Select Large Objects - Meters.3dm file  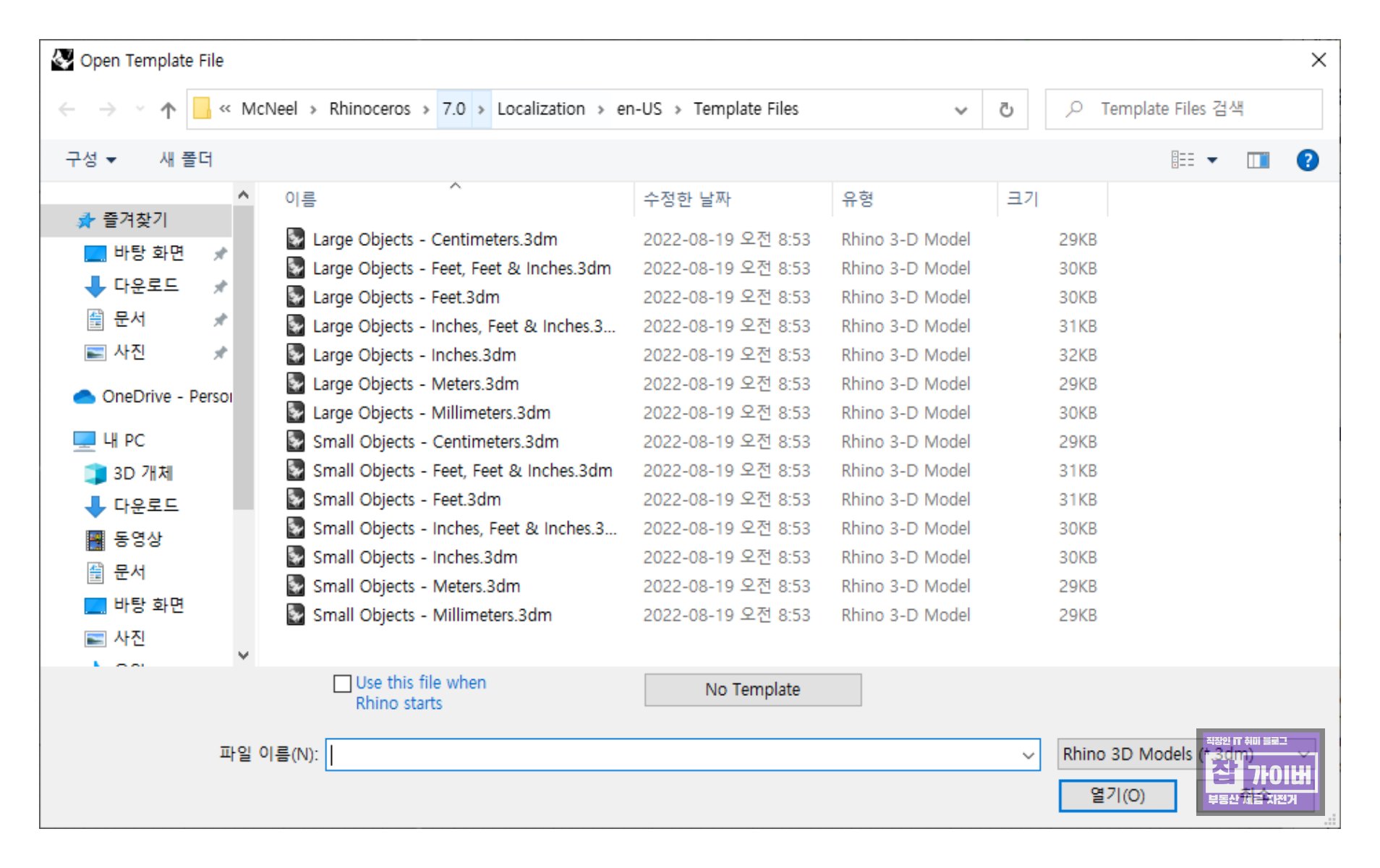[x=415, y=384]
